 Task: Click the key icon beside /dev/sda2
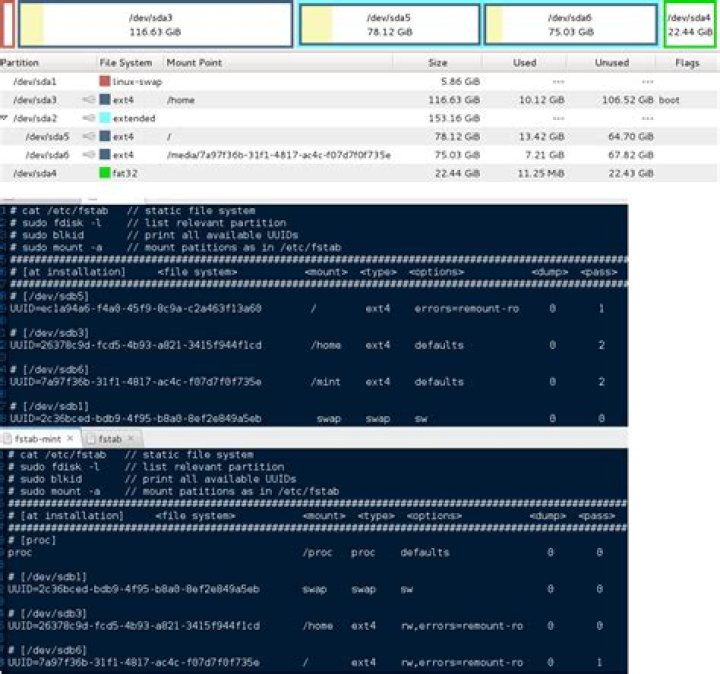click(x=89, y=118)
